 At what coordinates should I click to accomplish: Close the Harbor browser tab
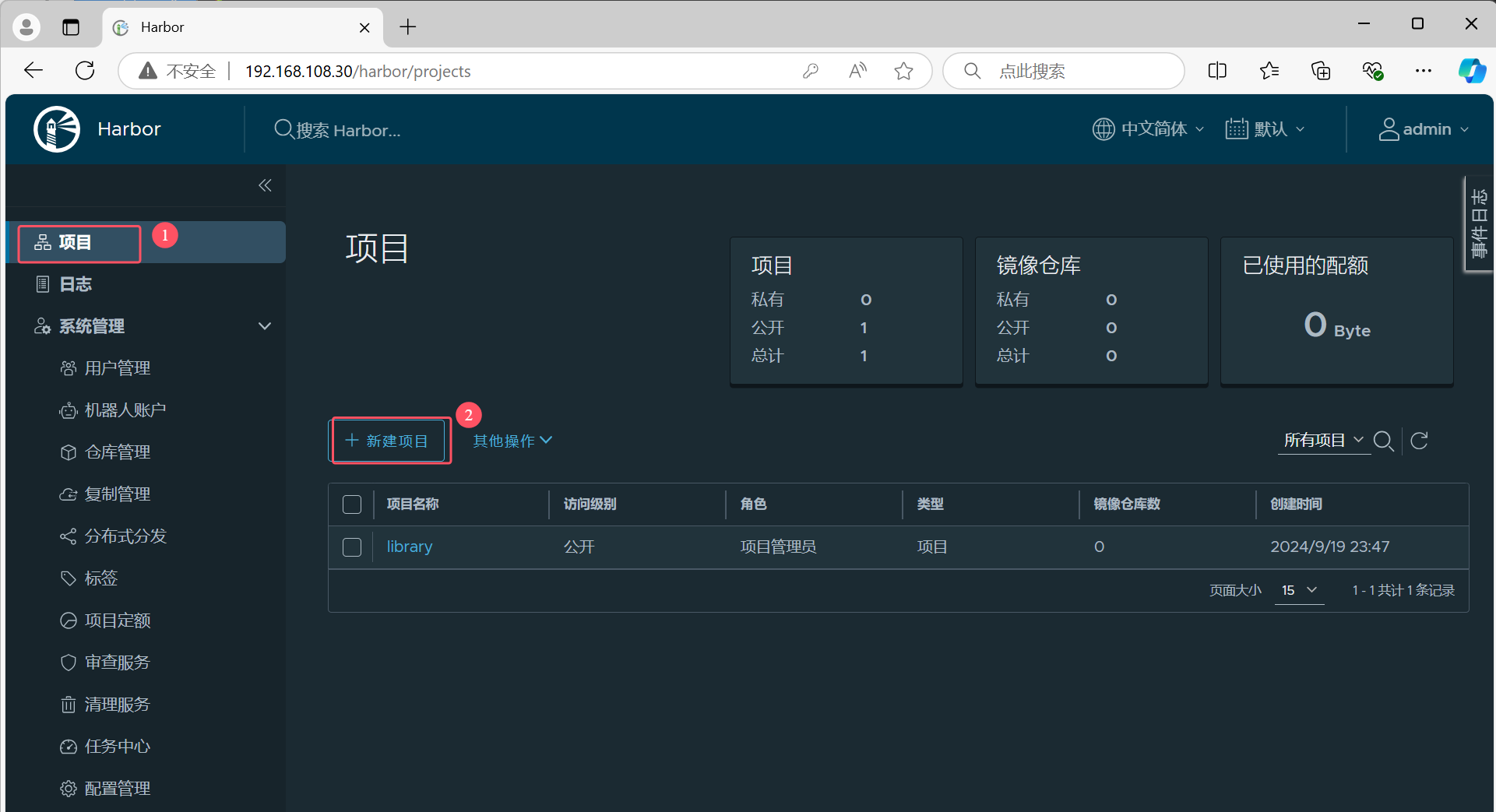tap(364, 28)
